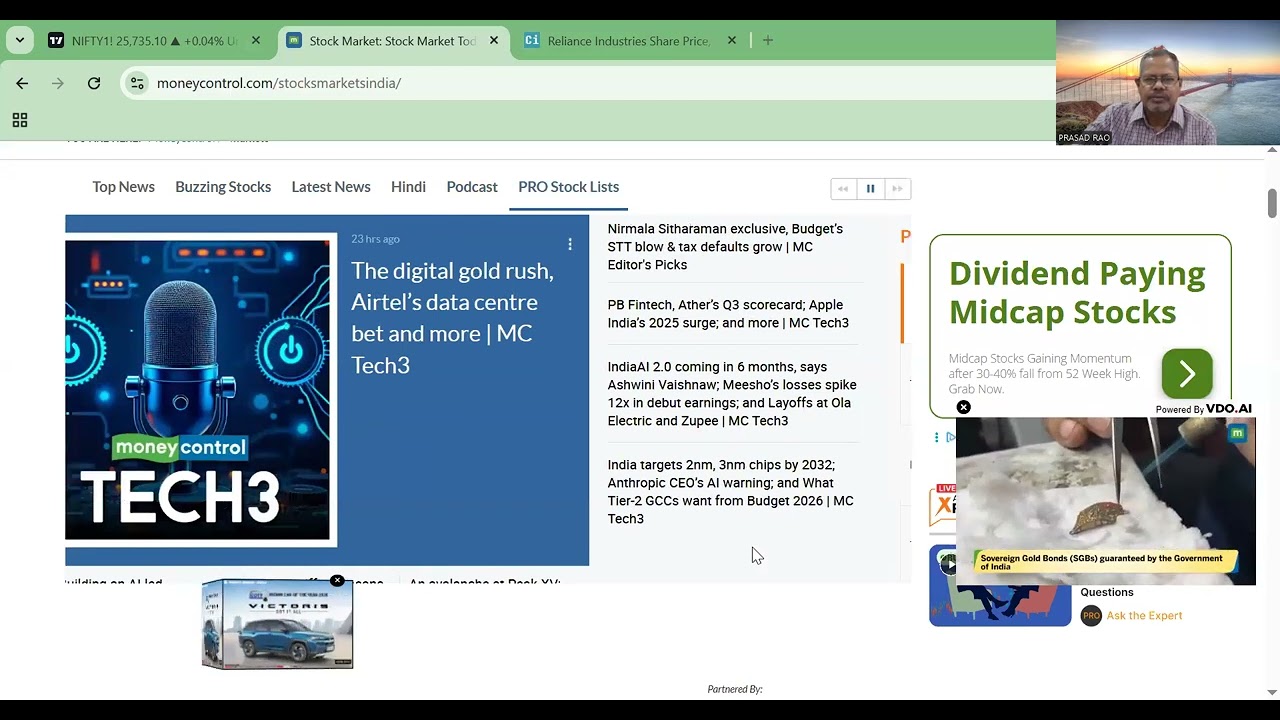Open the Ask the Expert link
Screen dimensions: 1280x720
(x=1144, y=616)
